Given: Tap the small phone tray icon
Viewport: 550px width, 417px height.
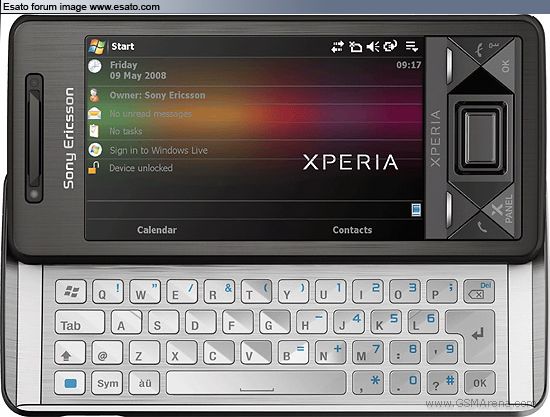Looking at the screenshot, I should pyautogui.click(x=416, y=210).
